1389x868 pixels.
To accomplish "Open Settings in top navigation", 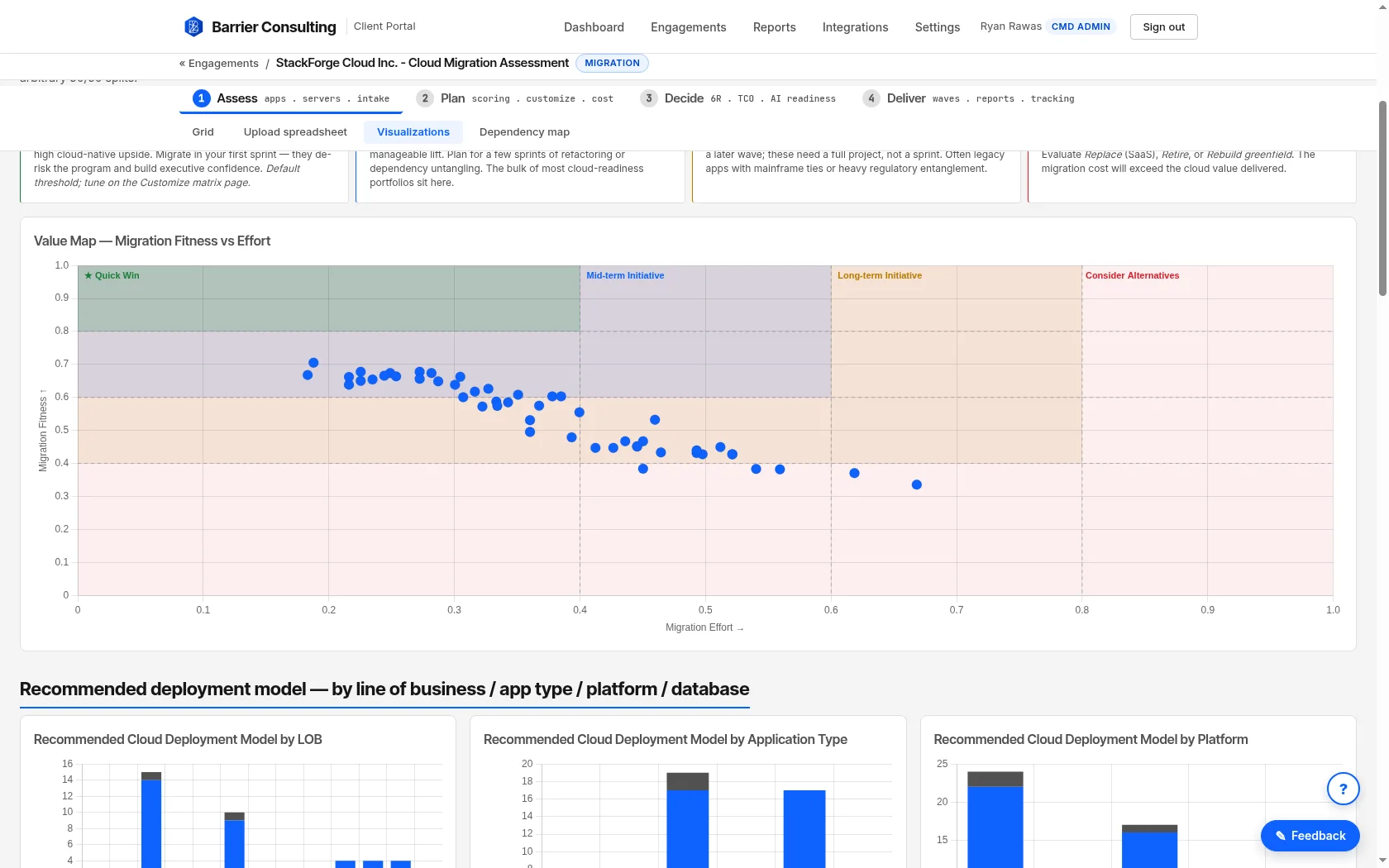I will [x=937, y=27].
